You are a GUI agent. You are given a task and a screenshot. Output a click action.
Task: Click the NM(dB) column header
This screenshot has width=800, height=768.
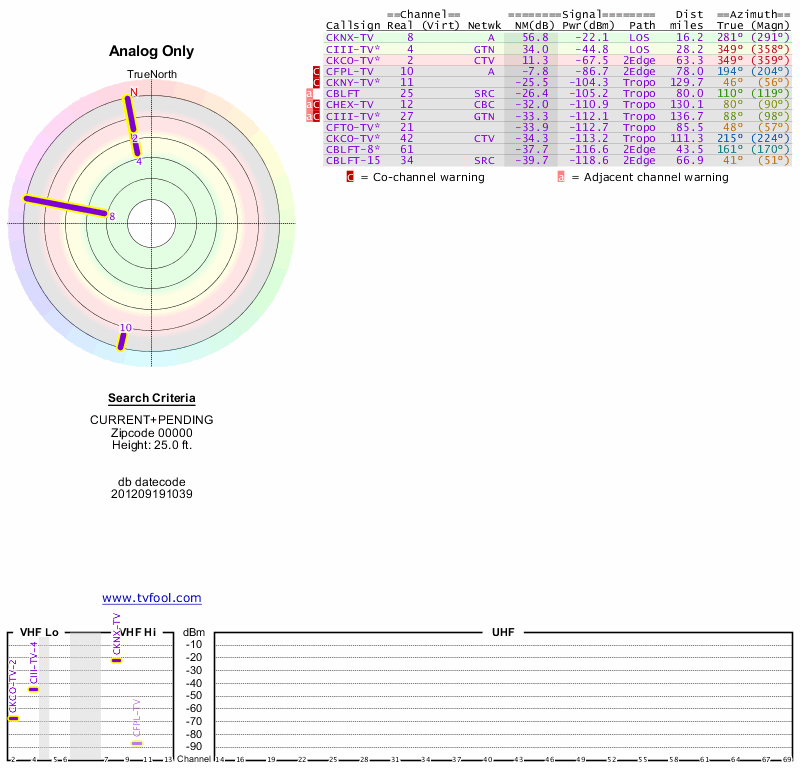(529, 25)
